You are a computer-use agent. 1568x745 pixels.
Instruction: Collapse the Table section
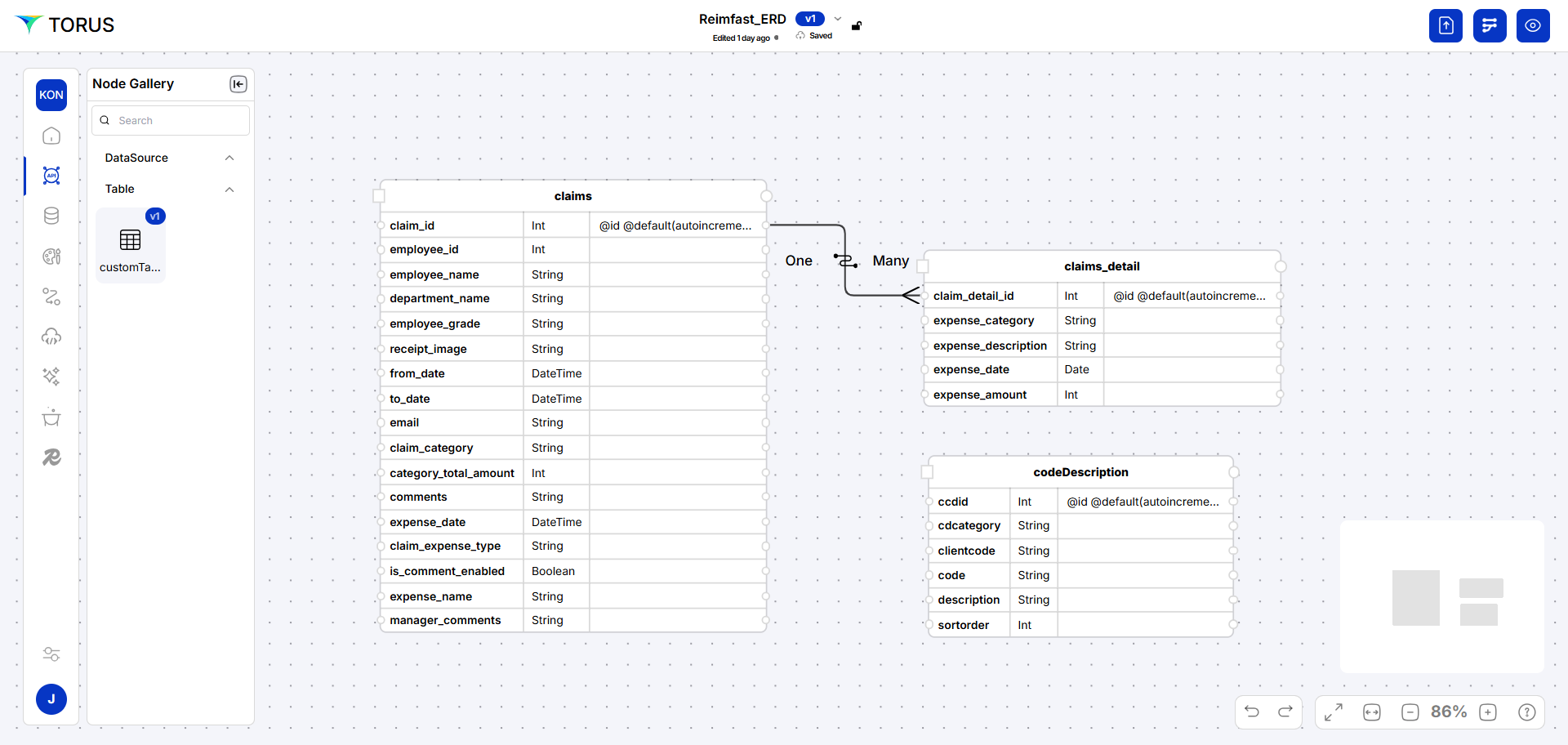pyautogui.click(x=229, y=190)
